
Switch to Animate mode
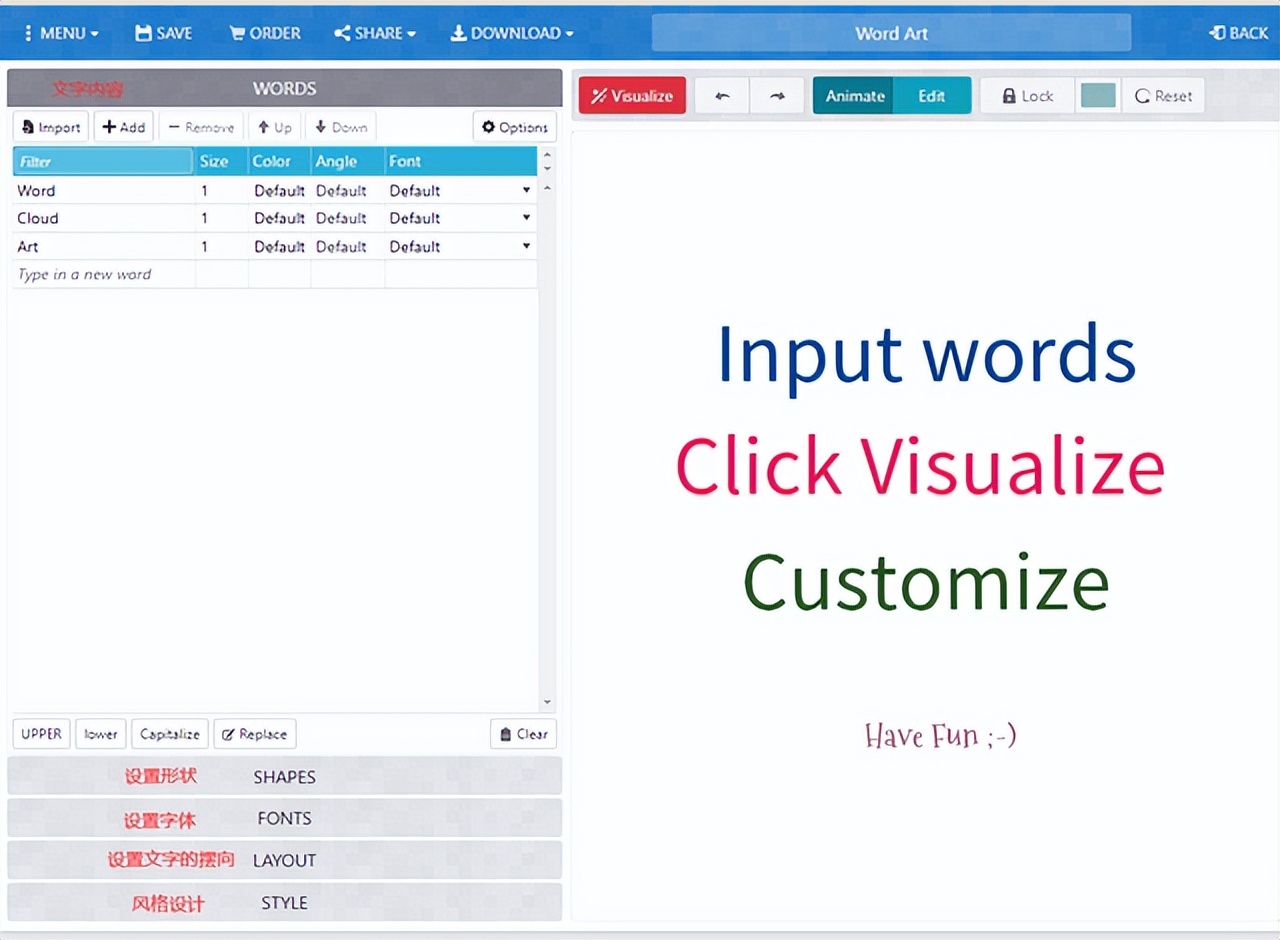pyautogui.click(x=854, y=96)
